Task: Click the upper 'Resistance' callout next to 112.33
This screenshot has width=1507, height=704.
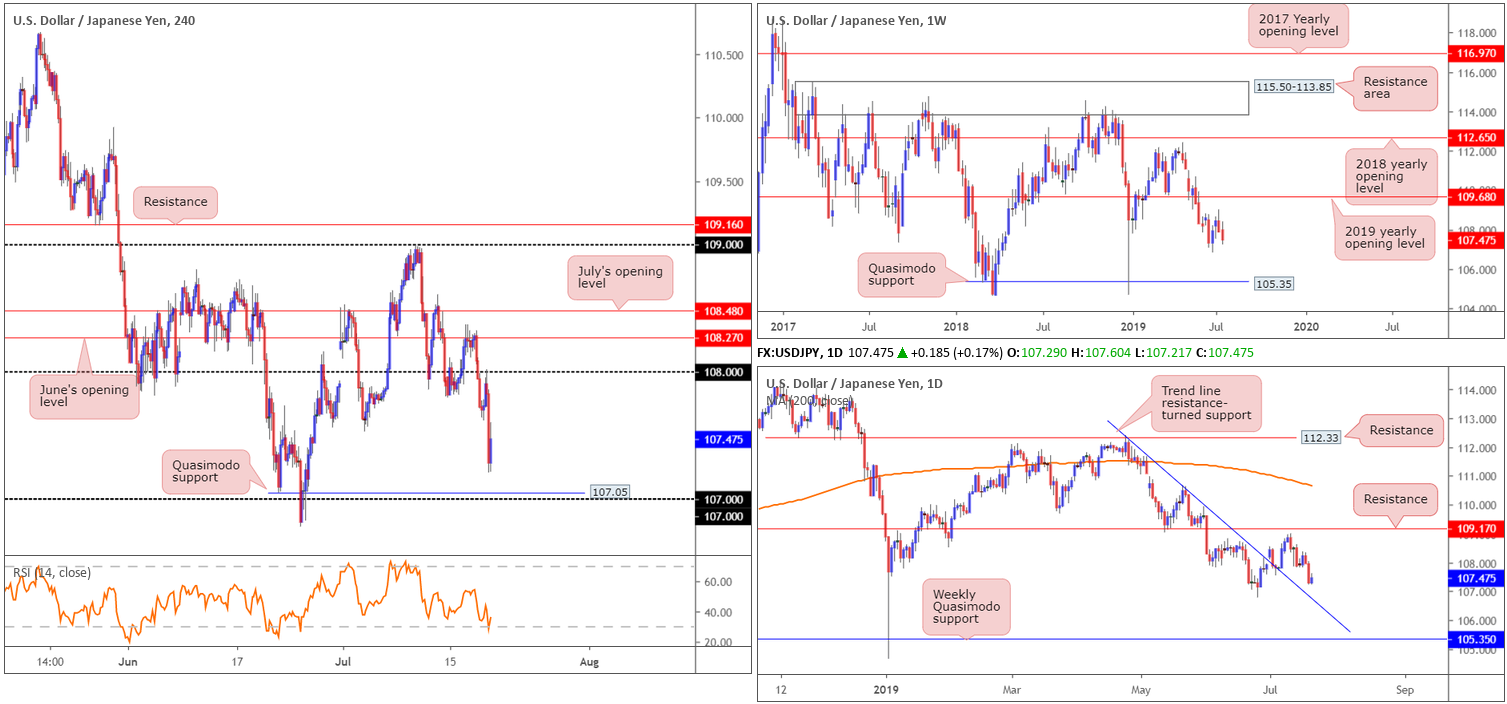Action: pos(1401,430)
